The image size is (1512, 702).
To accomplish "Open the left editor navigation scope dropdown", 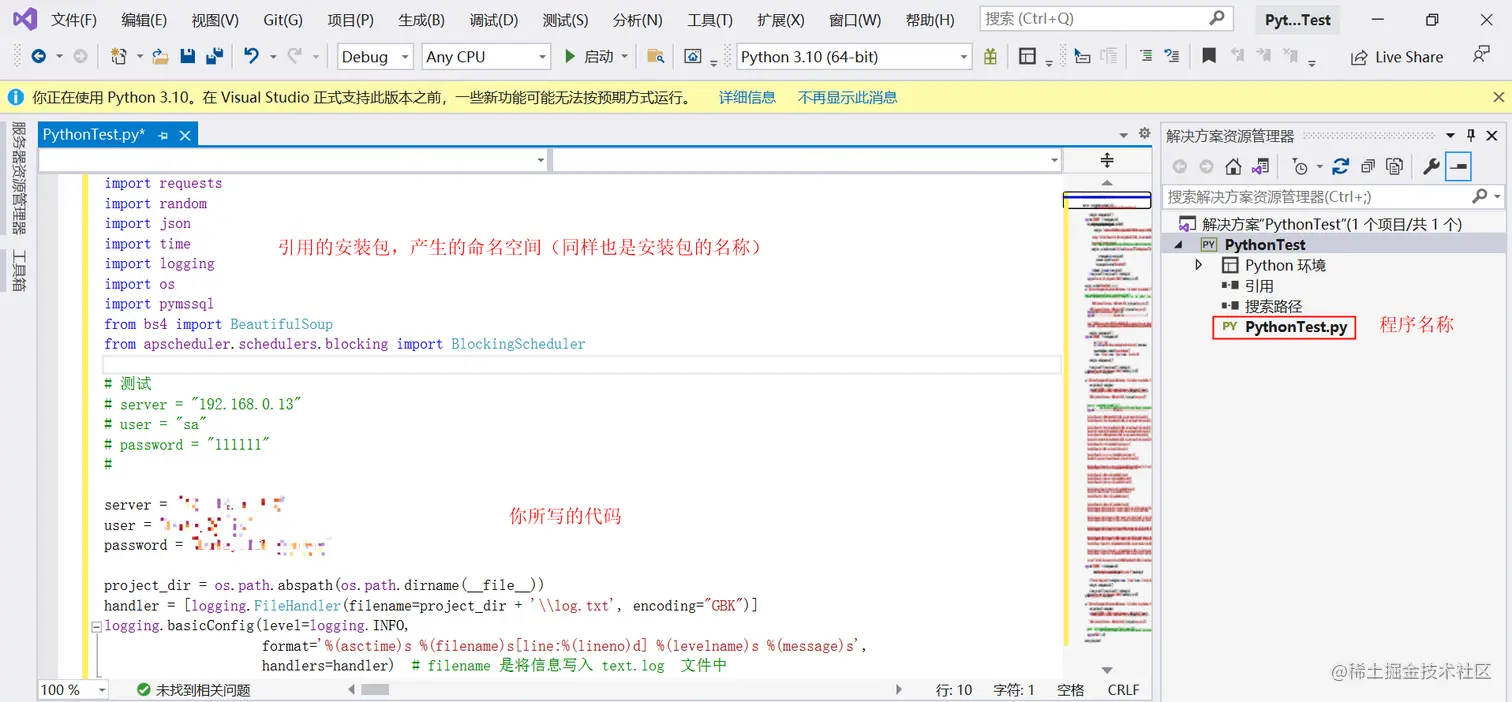I will point(293,160).
